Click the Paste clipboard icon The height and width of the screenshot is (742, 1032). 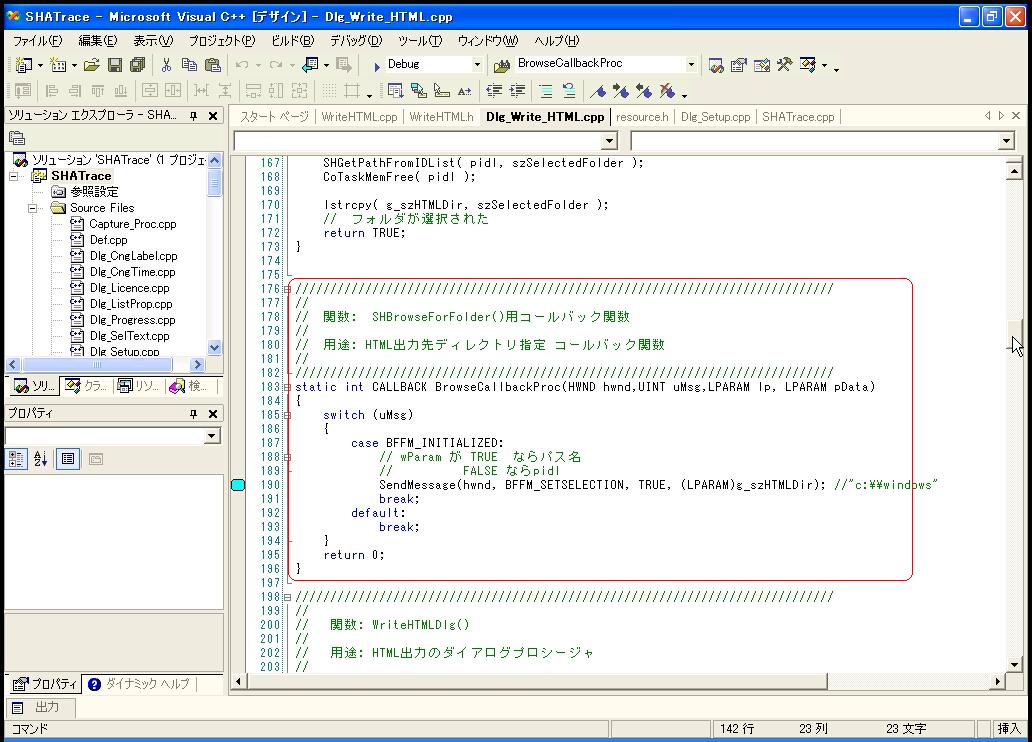[x=213, y=65]
